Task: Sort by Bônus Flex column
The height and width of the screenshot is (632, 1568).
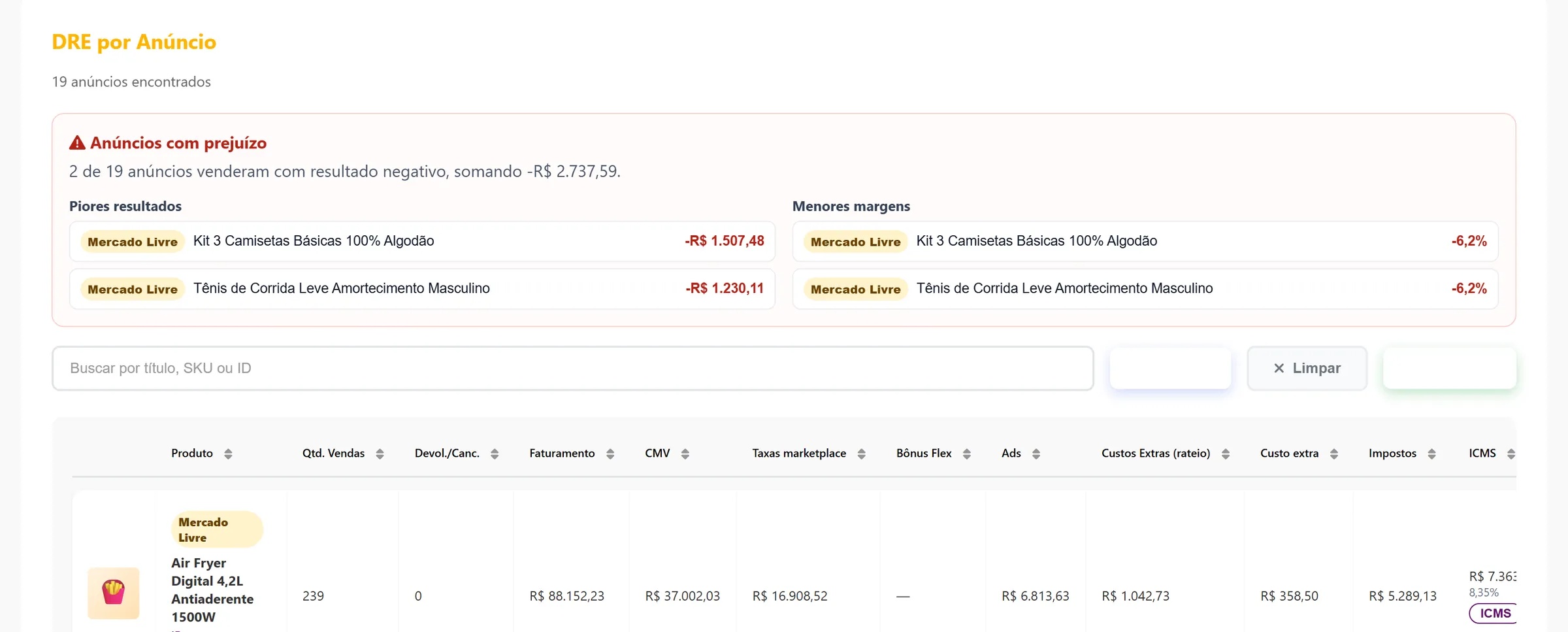Action: (934, 454)
